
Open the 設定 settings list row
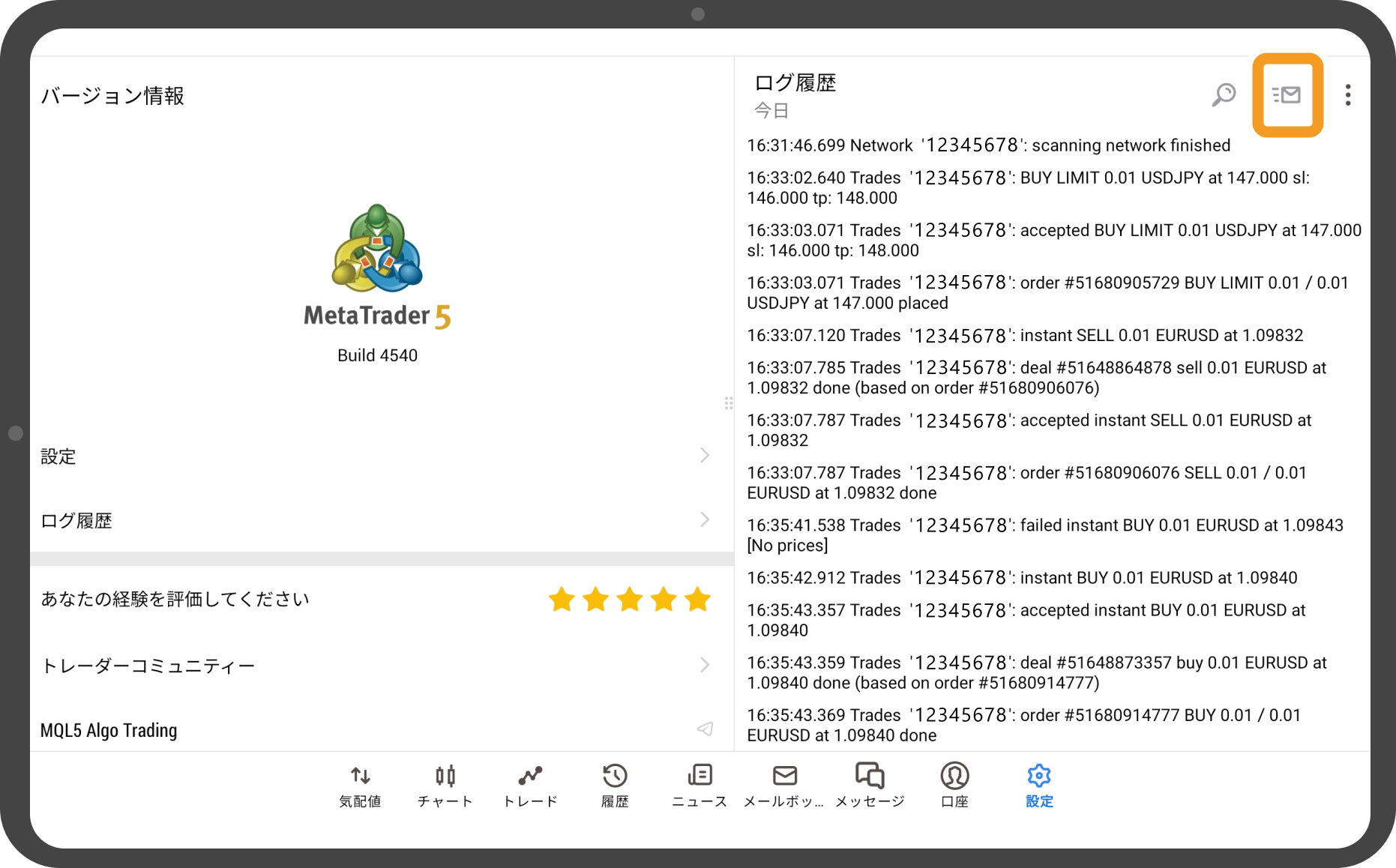pyautogui.click(x=382, y=456)
